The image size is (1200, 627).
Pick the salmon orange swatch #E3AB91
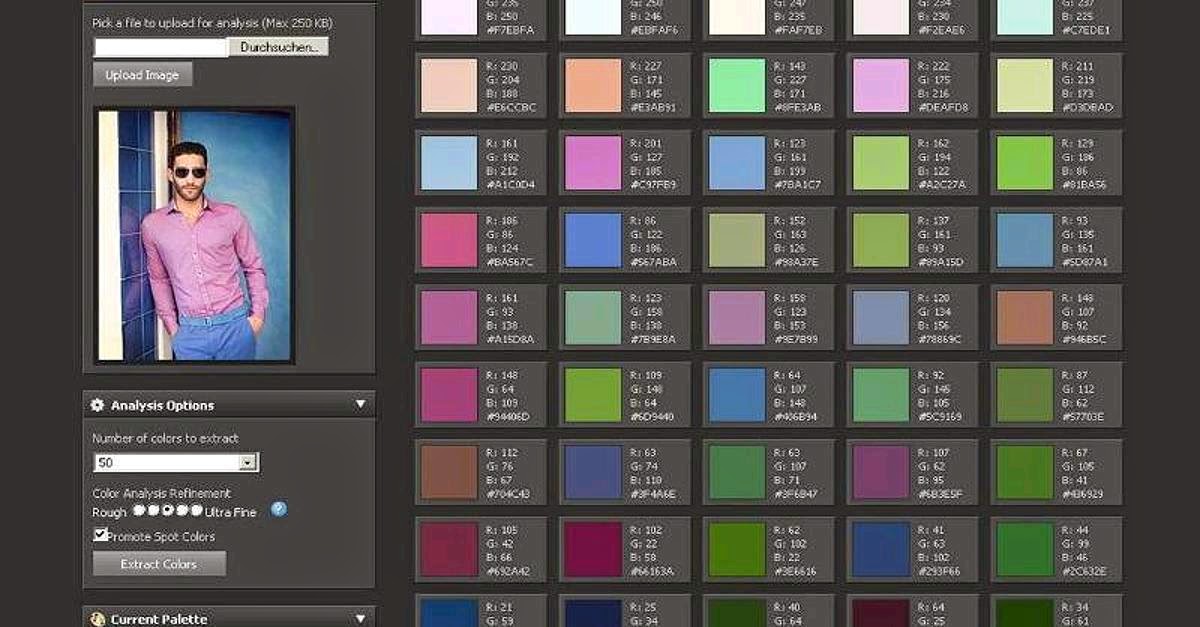(x=593, y=85)
